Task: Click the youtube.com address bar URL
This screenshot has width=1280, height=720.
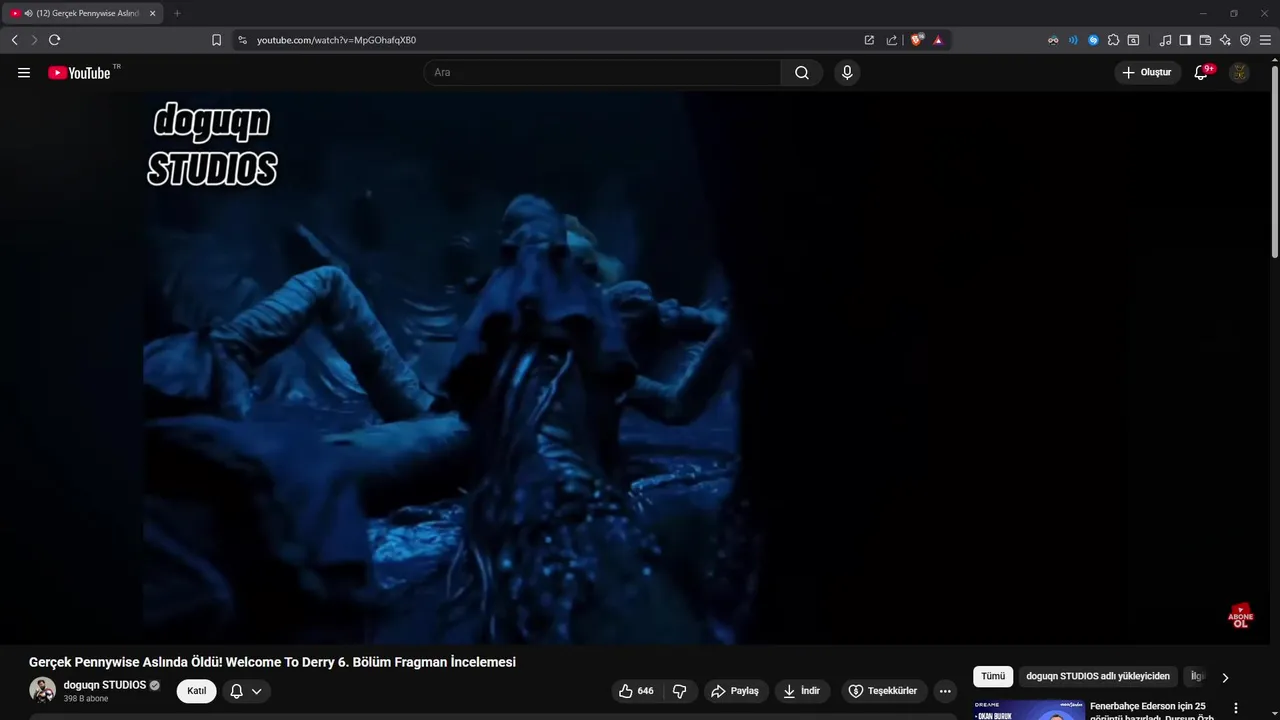Action: point(336,40)
